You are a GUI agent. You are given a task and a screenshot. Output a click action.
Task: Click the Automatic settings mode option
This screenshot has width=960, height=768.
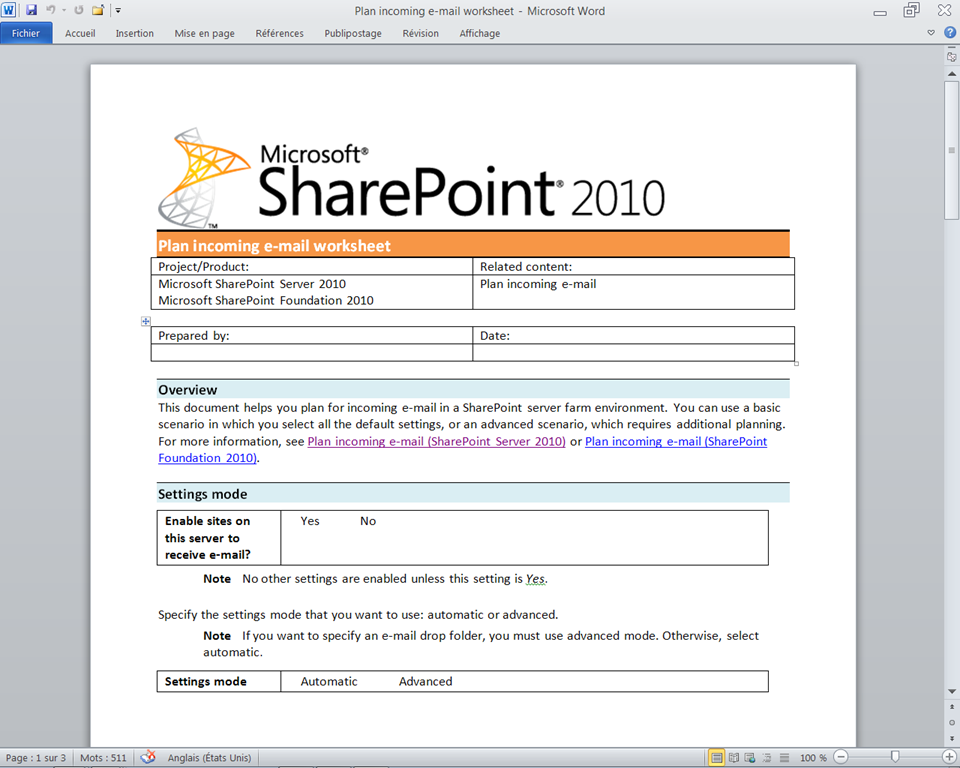(329, 682)
